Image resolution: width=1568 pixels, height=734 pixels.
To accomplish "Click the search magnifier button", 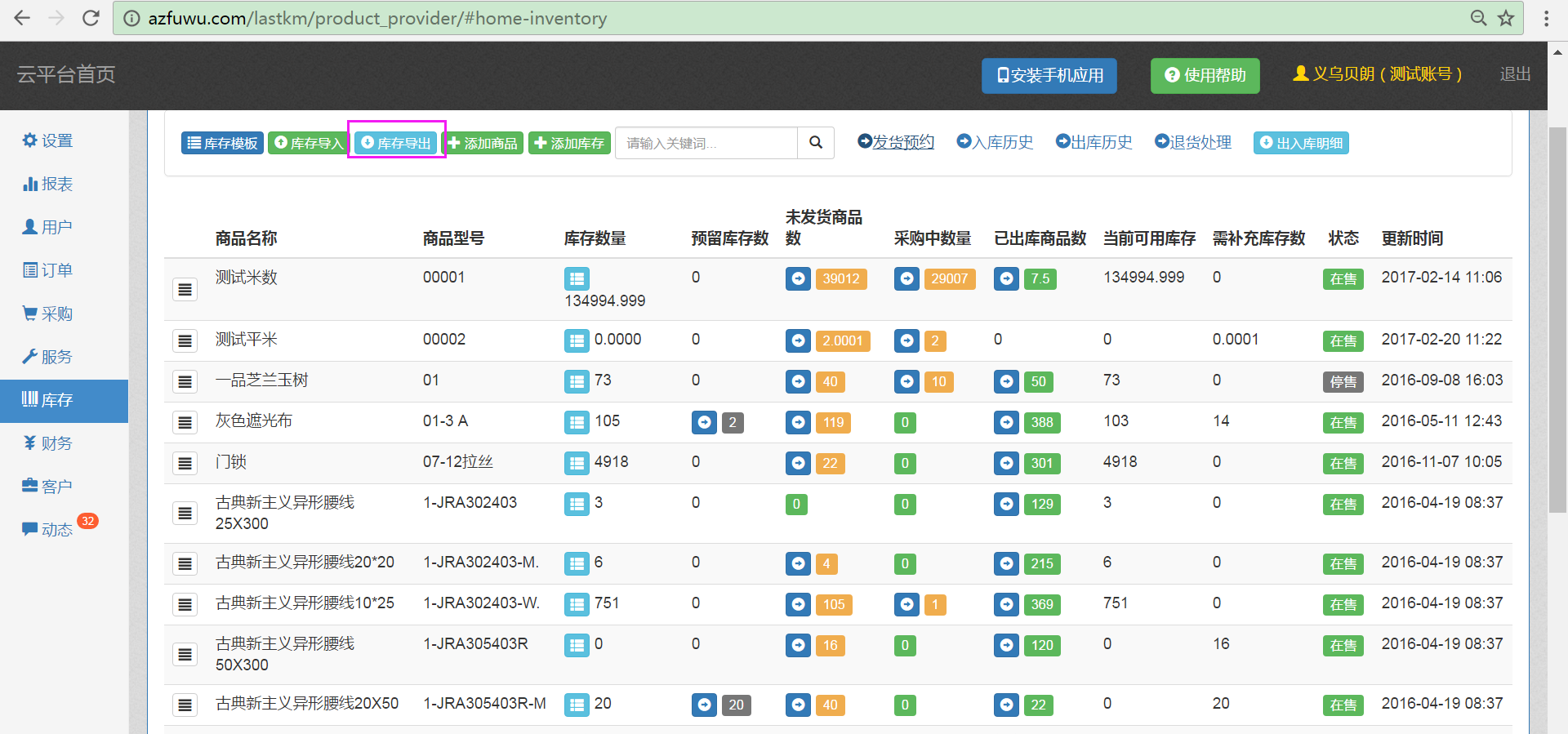I will pyautogui.click(x=815, y=143).
